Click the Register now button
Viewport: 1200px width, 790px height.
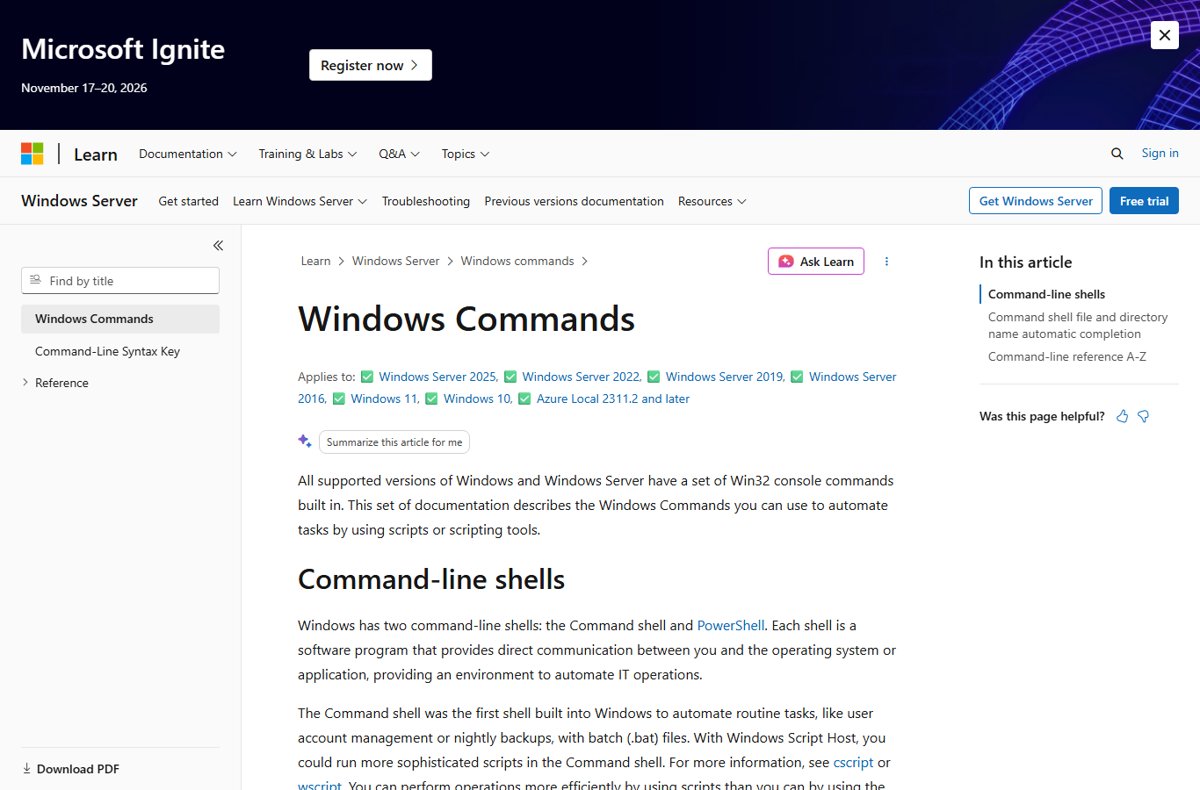370,65
